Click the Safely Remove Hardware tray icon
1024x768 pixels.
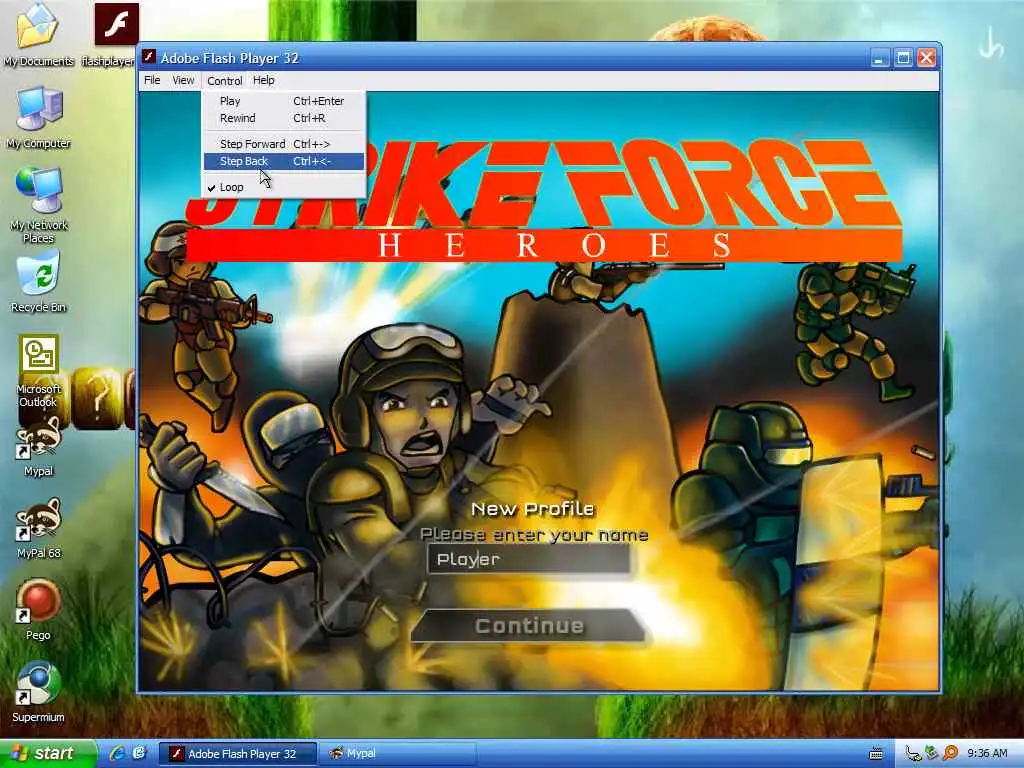(913, 754)
